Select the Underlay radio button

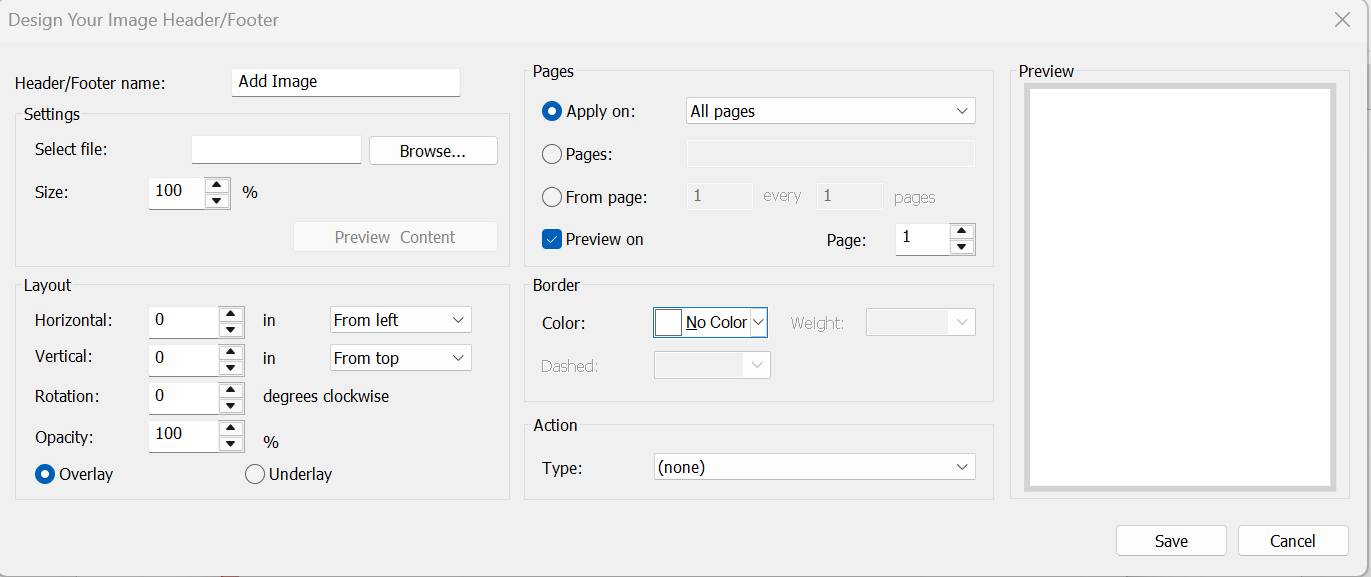(x=255, y=474)
